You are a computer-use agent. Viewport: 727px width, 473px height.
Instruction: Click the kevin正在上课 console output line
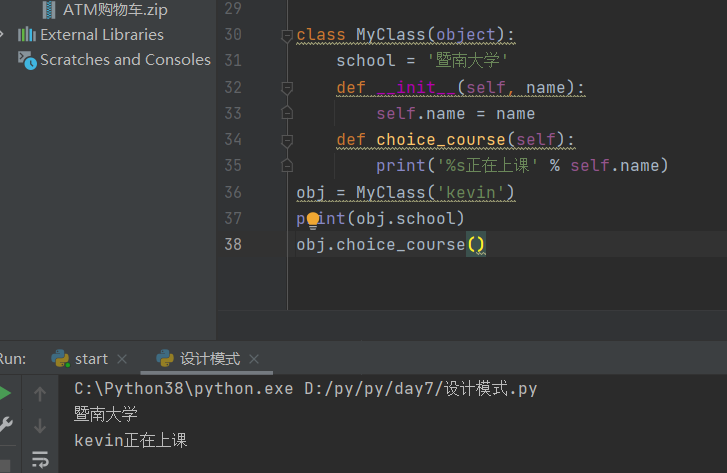(x=131, y=440)
